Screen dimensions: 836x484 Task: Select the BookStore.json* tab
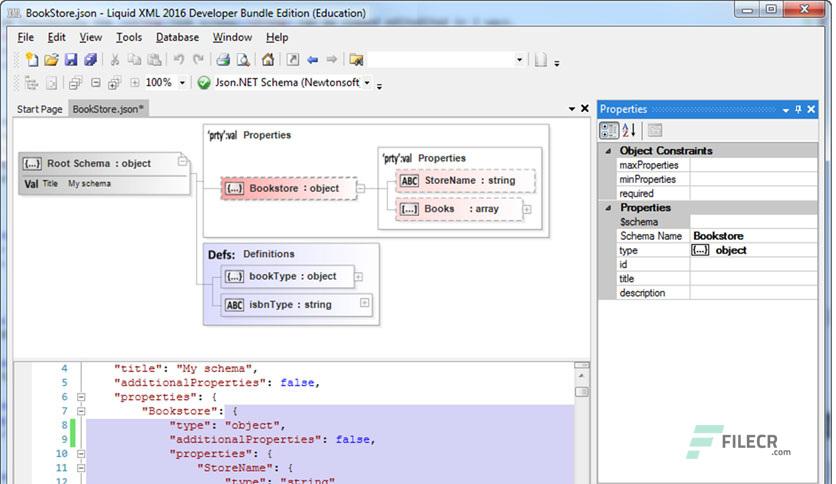(x=108, y=109)
